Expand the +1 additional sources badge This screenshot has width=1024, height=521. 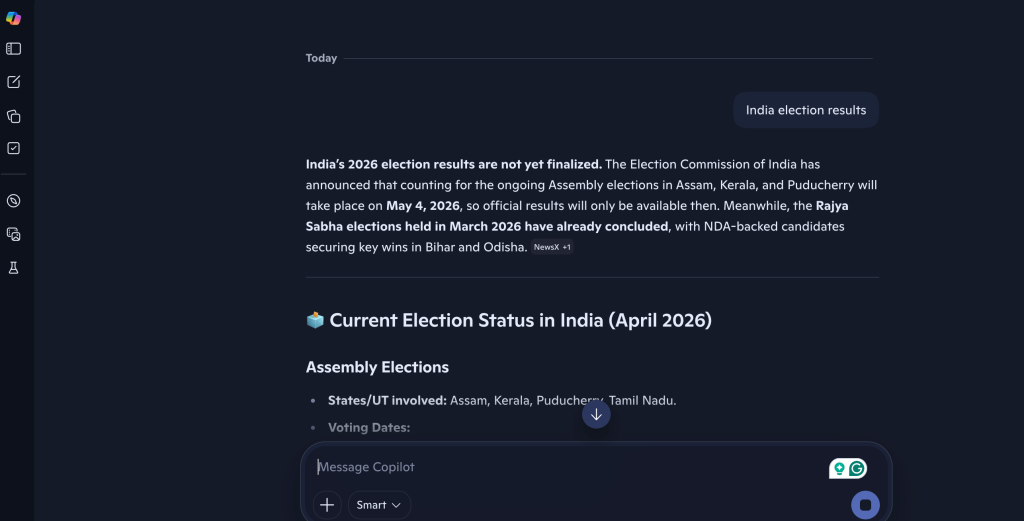tap(566, 247)
